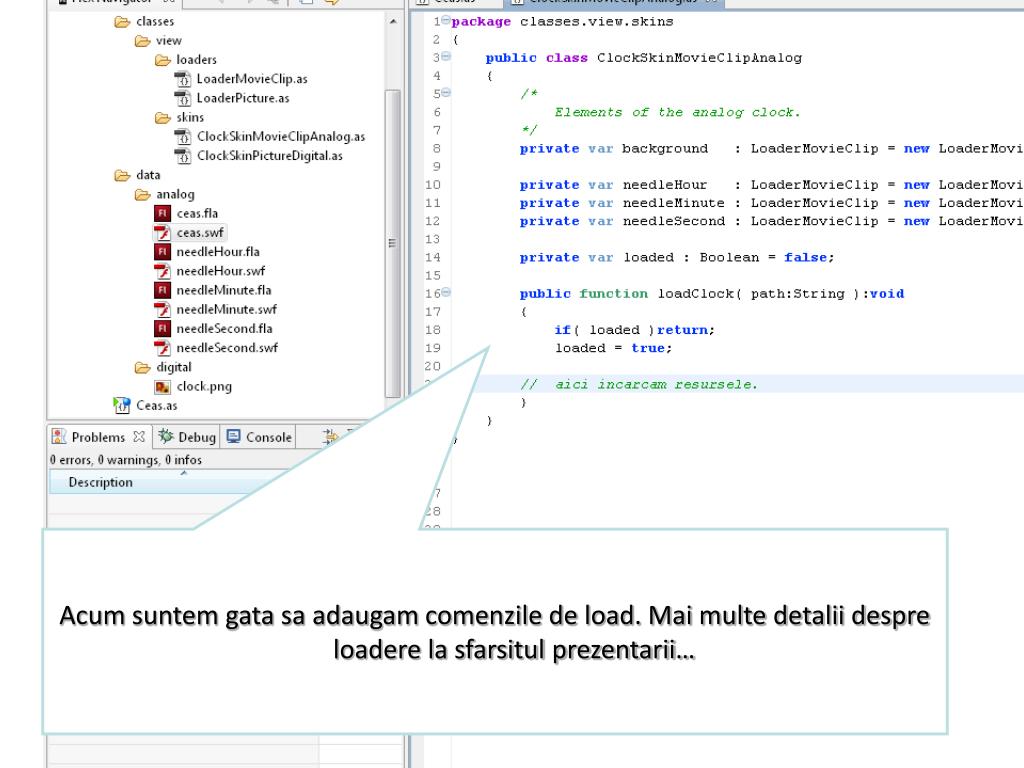Select needleMinute.fla in the navigator

(224, 291)
